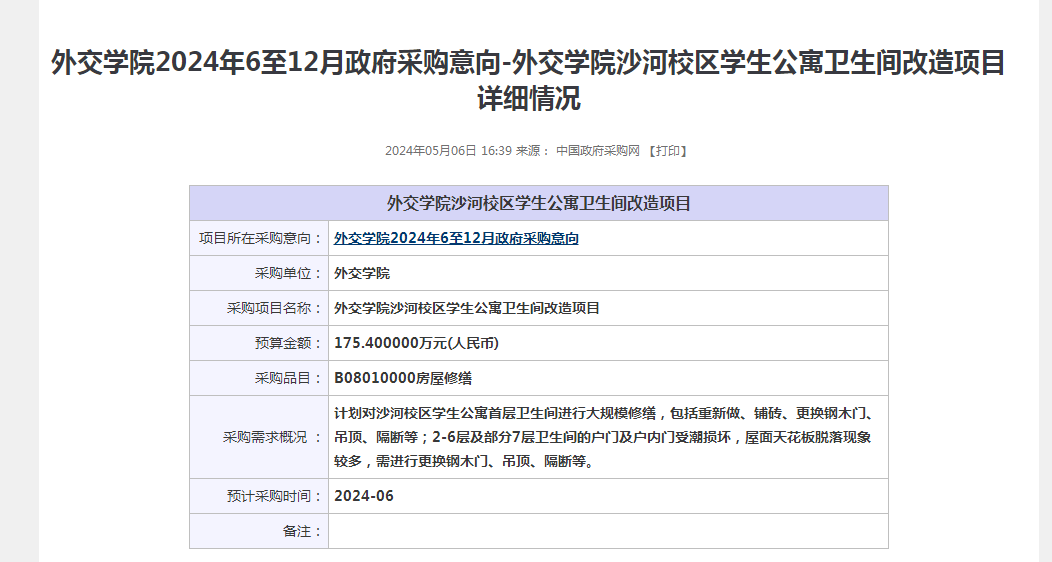Viewport: 1052px width, 562px height.
Task: Select the 外交学院 purchasing unit value
Action: pos(362,273)
